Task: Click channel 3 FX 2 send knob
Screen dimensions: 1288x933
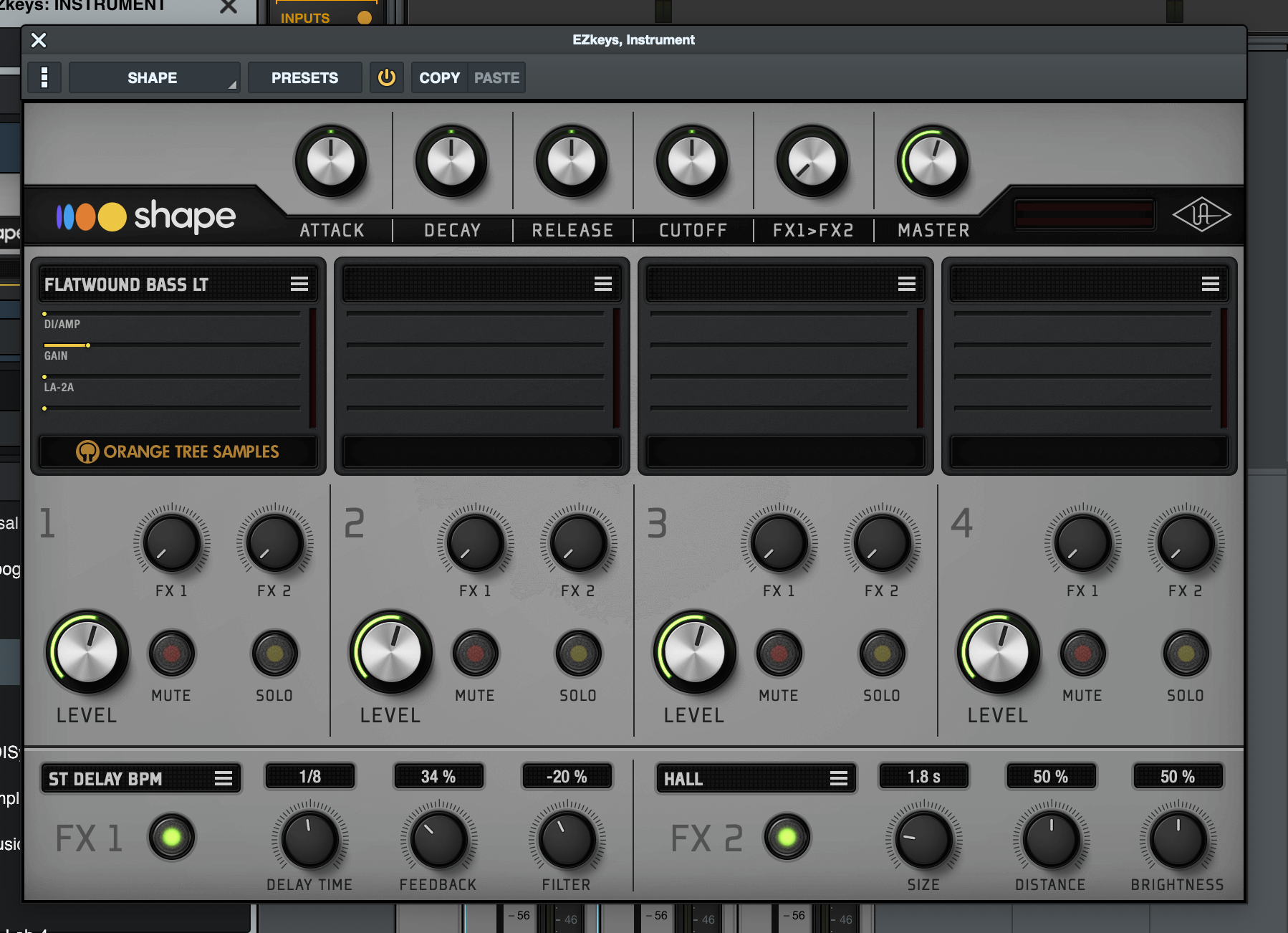Action: (882, 542)
